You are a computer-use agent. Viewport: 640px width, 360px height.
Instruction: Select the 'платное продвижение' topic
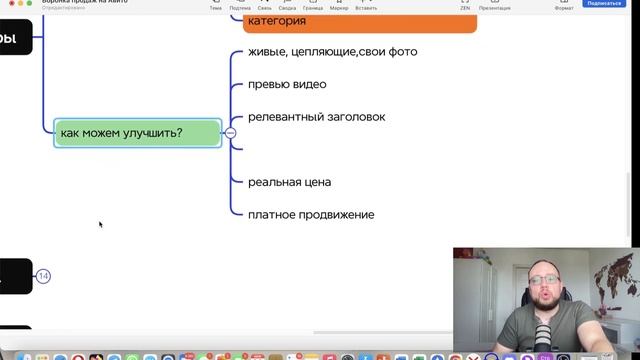(311, 215)
